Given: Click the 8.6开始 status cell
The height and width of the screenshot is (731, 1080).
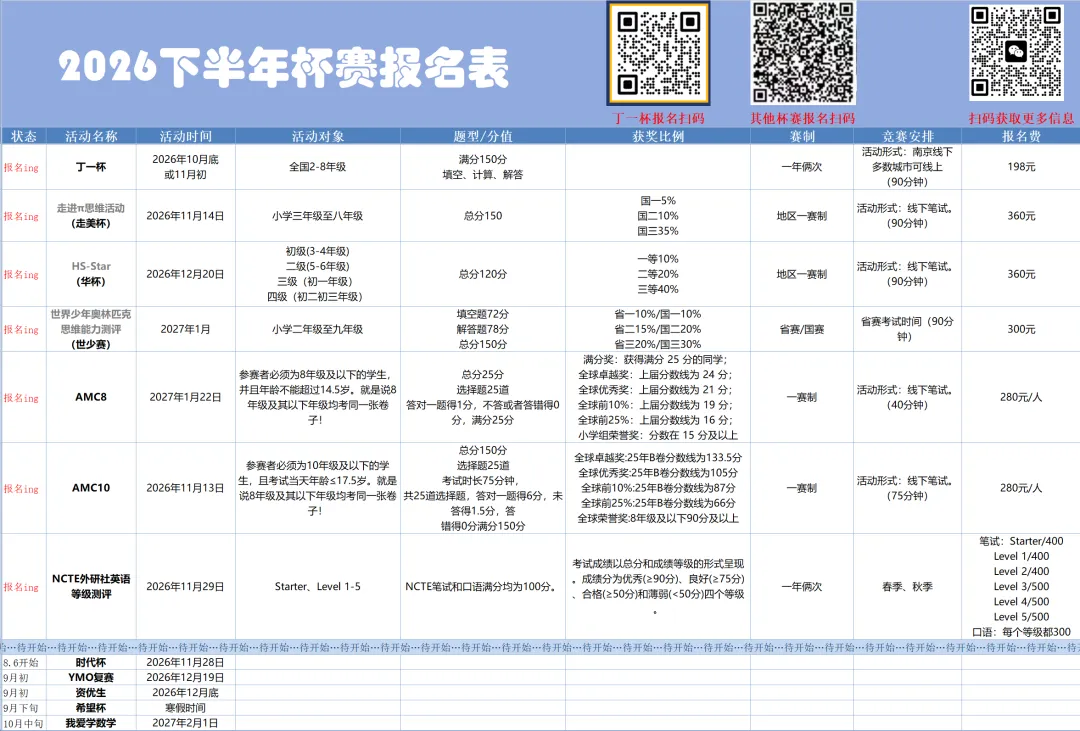Looking at the screenshot, I should tap(24, 663).
